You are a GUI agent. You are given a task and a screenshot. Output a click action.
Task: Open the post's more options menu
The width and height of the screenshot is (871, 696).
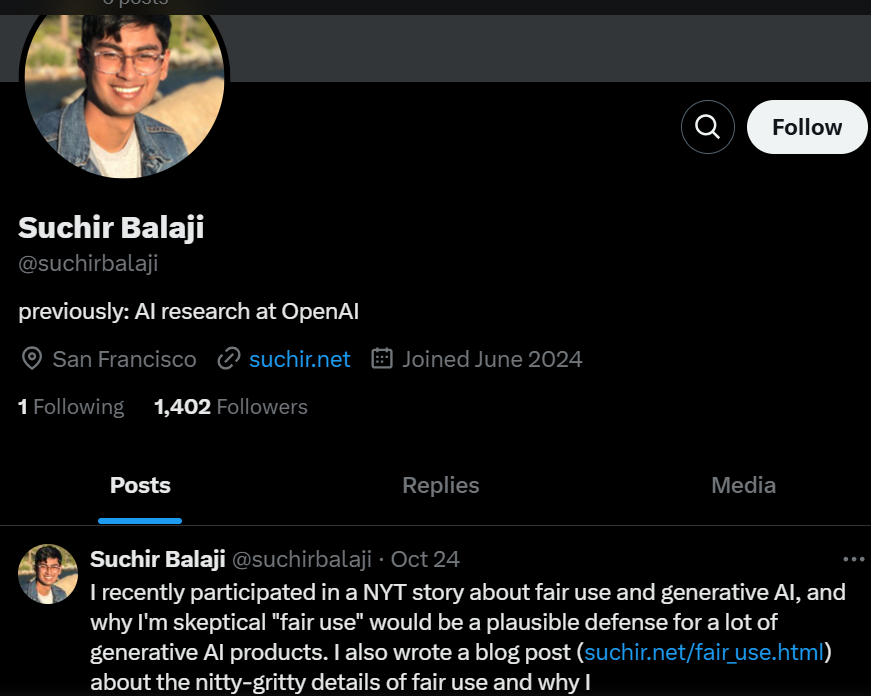pos(853,559)
